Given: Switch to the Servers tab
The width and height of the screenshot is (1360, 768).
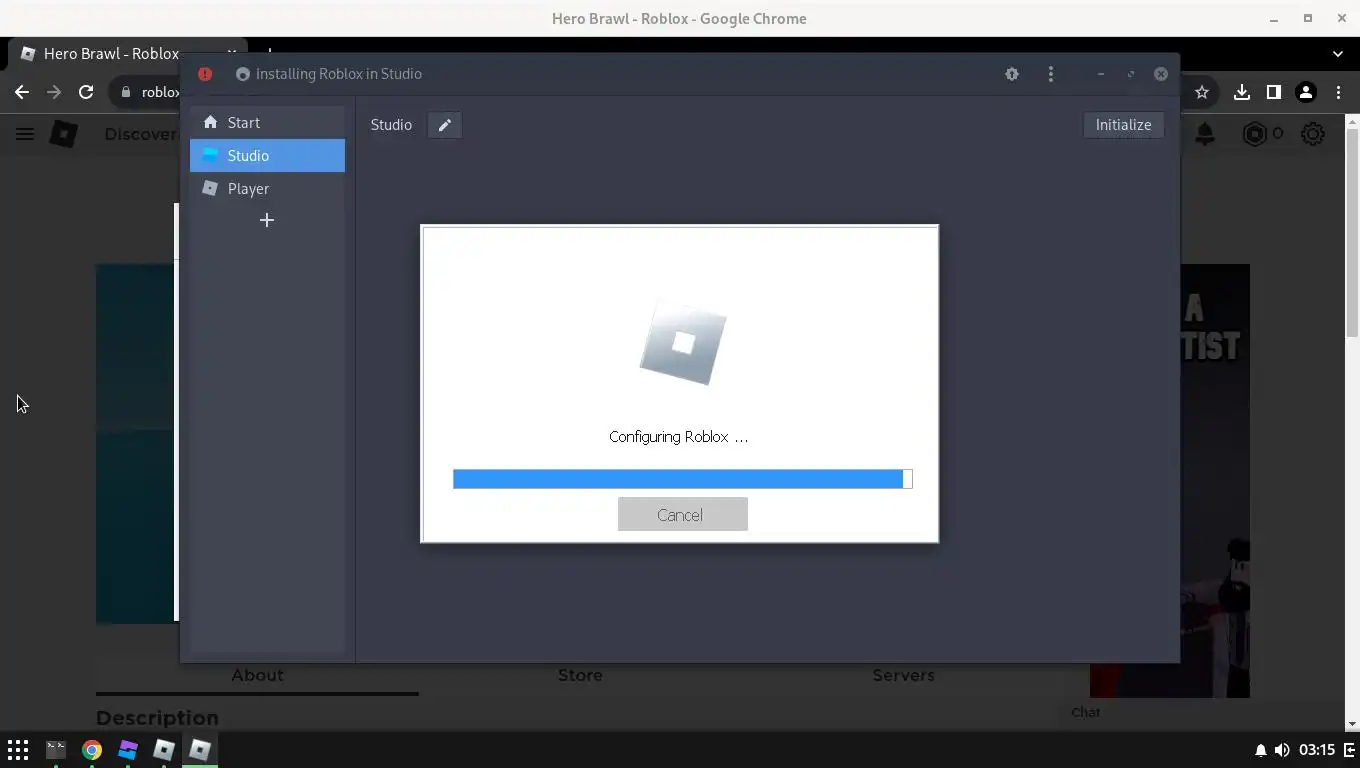Looking at the screenshot, I should 903,675.
